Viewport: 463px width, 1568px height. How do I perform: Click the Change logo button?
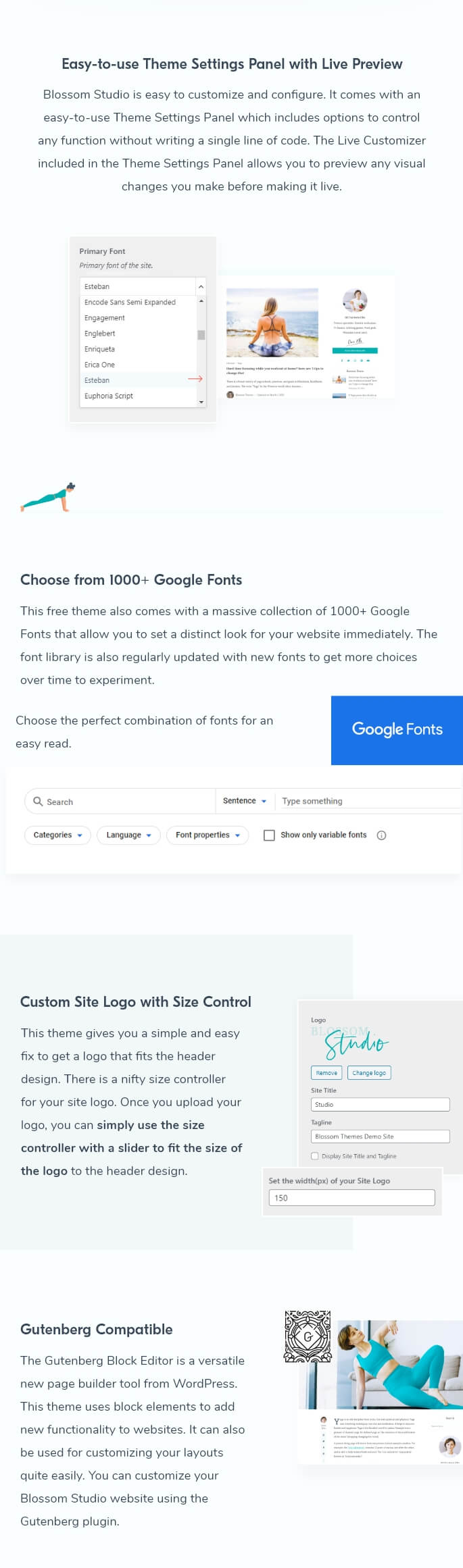pyautogui.click(x=369, y=1072)
